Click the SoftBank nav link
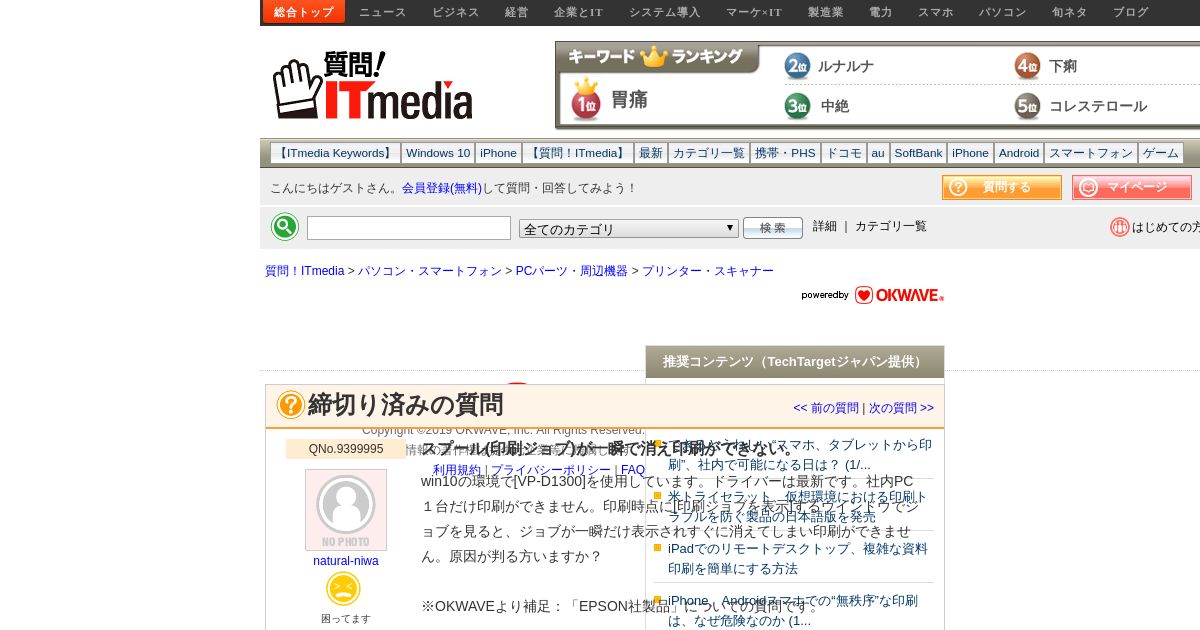The width and height of the screenshot is (1200, 630). [x=918, y=153]
